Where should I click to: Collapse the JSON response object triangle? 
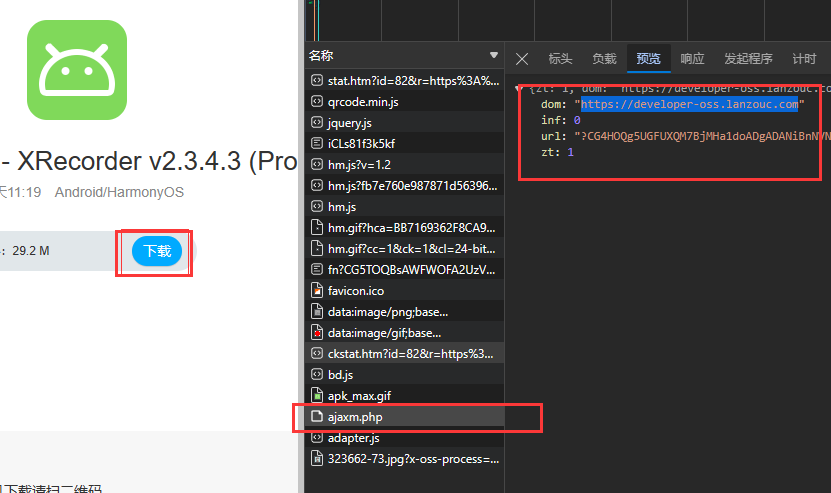click(x=518, y=89)
